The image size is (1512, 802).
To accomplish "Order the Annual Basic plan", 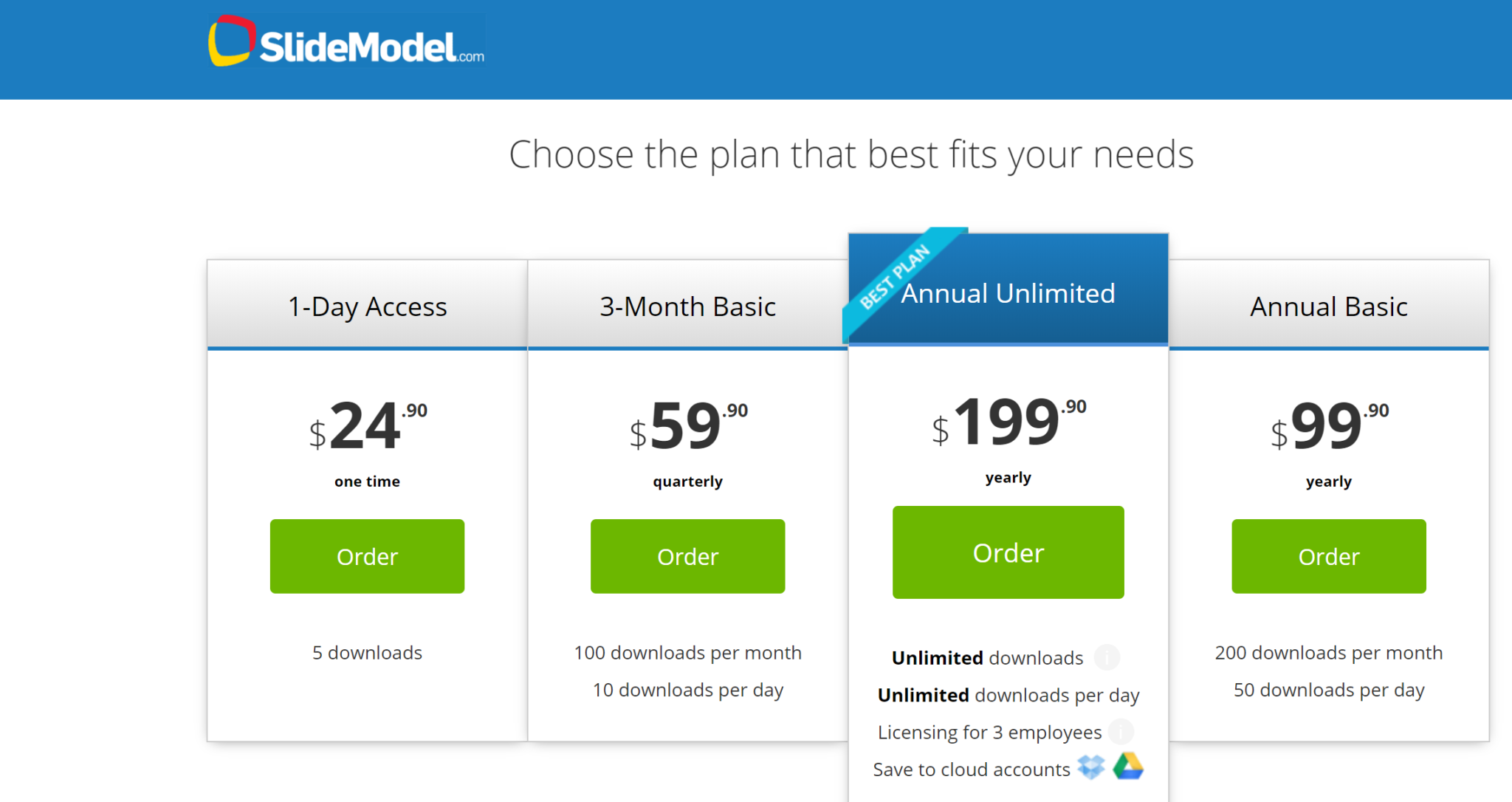I will coord(1328,556).
